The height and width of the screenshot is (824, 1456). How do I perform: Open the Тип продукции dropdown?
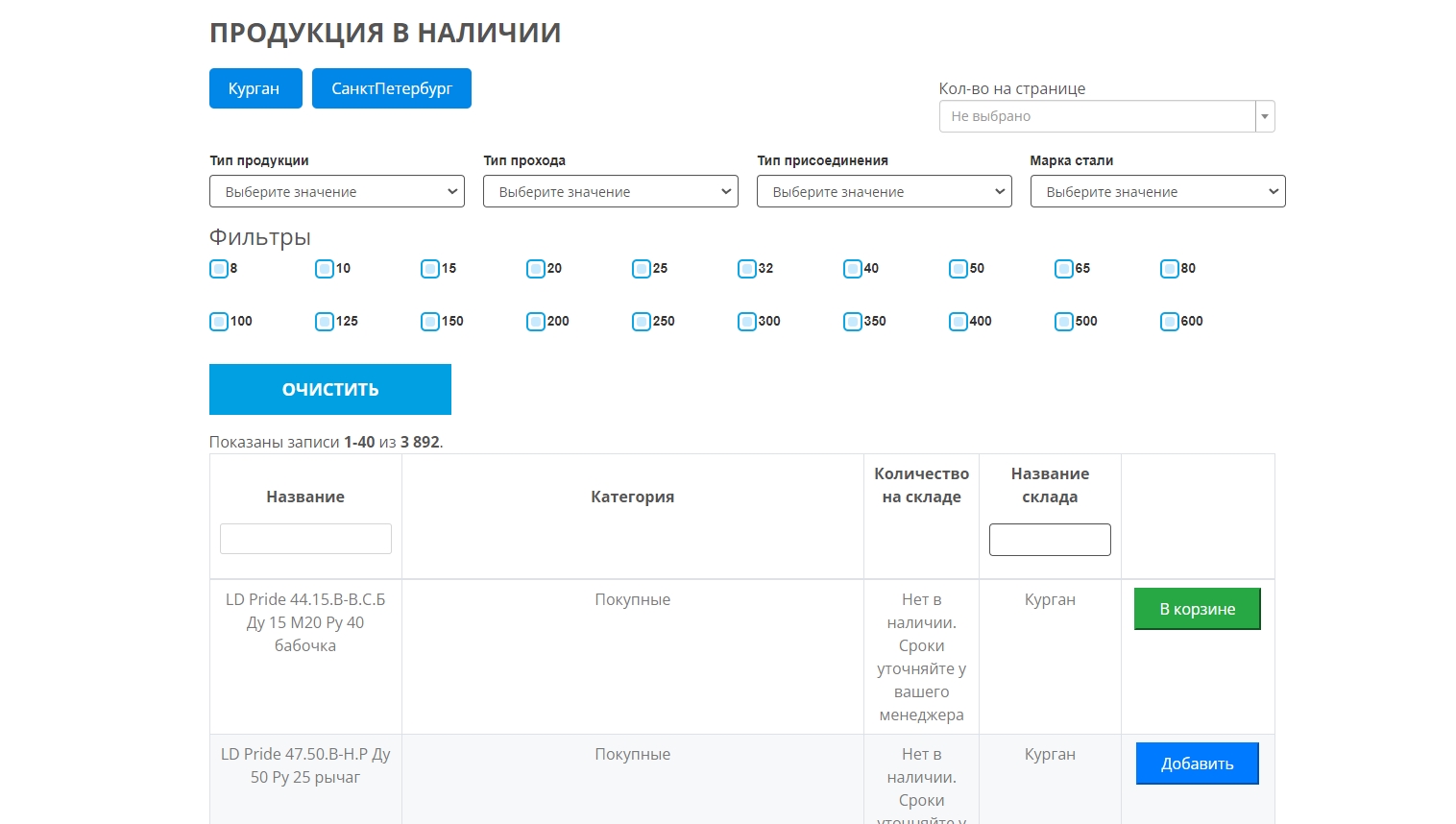pyautogui.click(x=336, y=191)
